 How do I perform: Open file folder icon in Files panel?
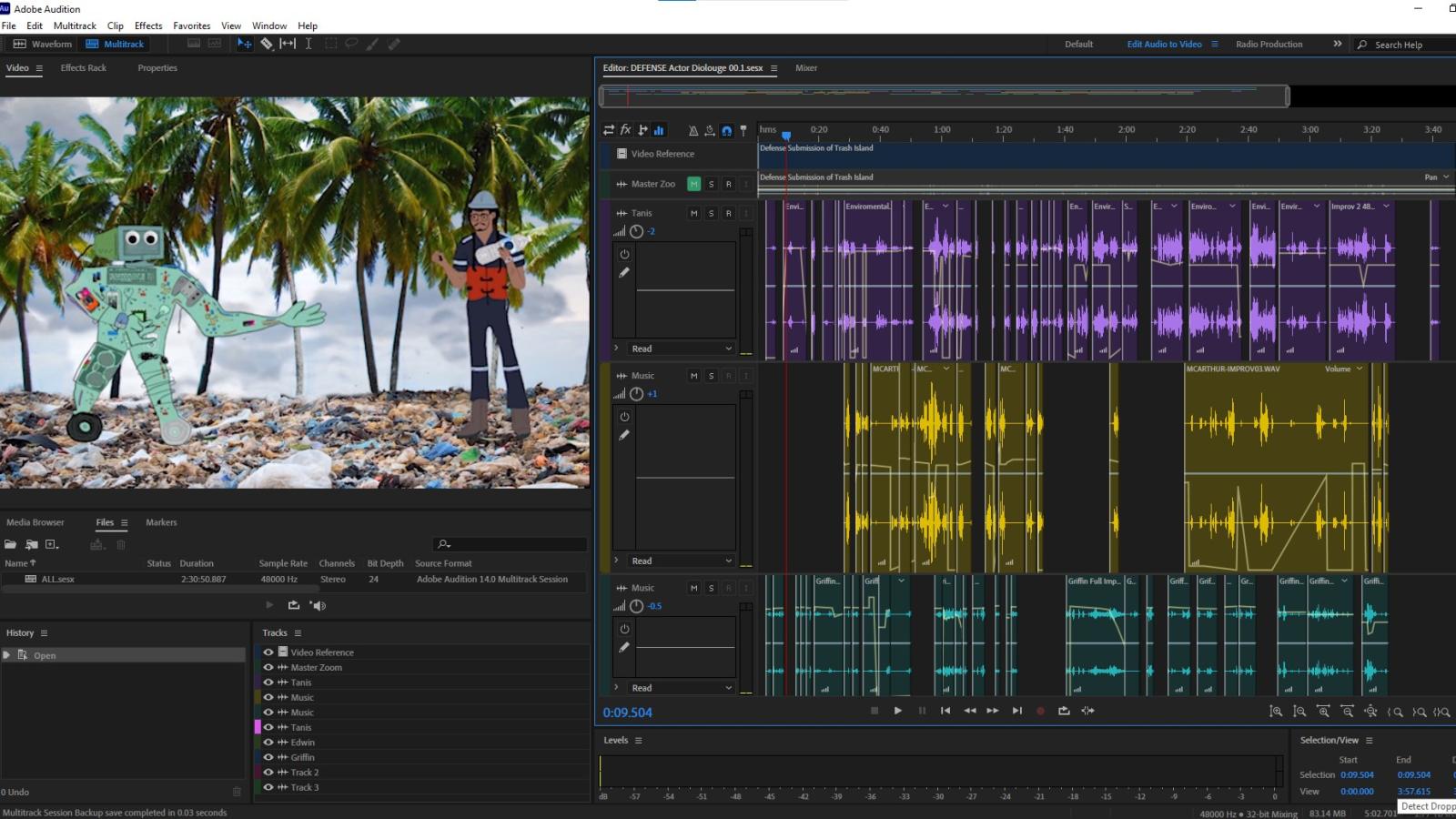[x=10, y=544]
